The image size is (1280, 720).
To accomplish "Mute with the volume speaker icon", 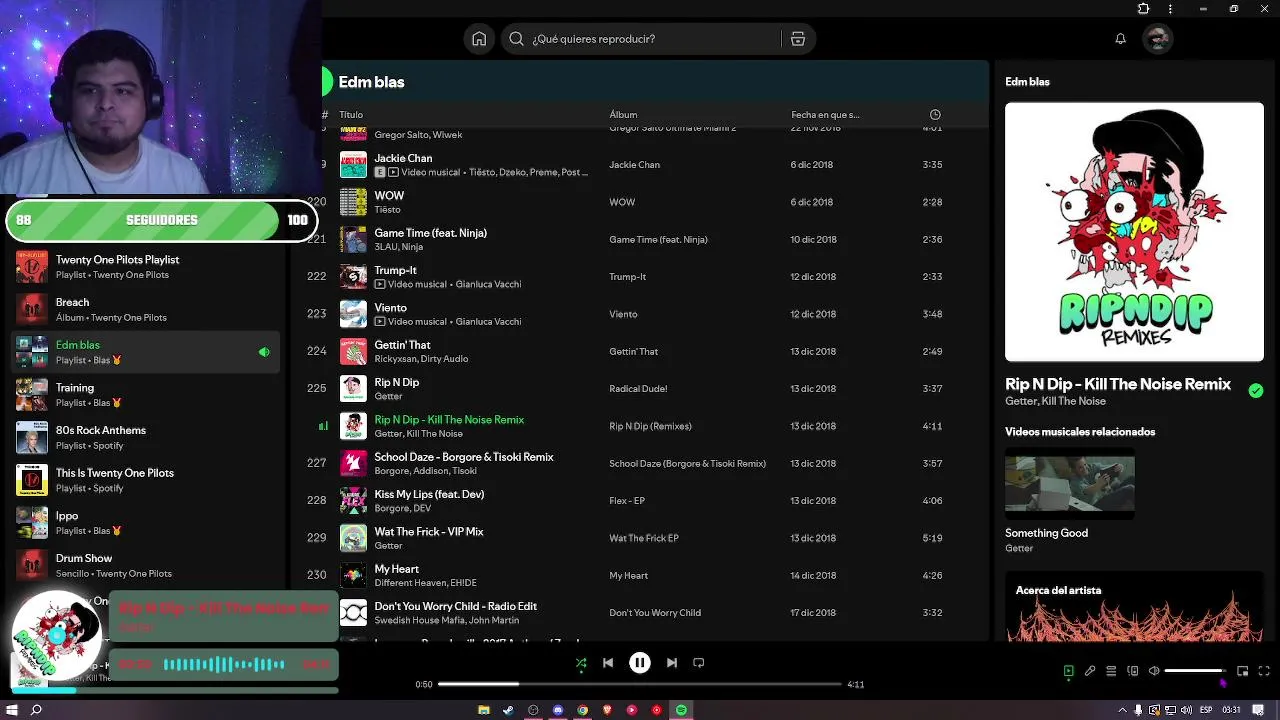I will click(1154, 671).
